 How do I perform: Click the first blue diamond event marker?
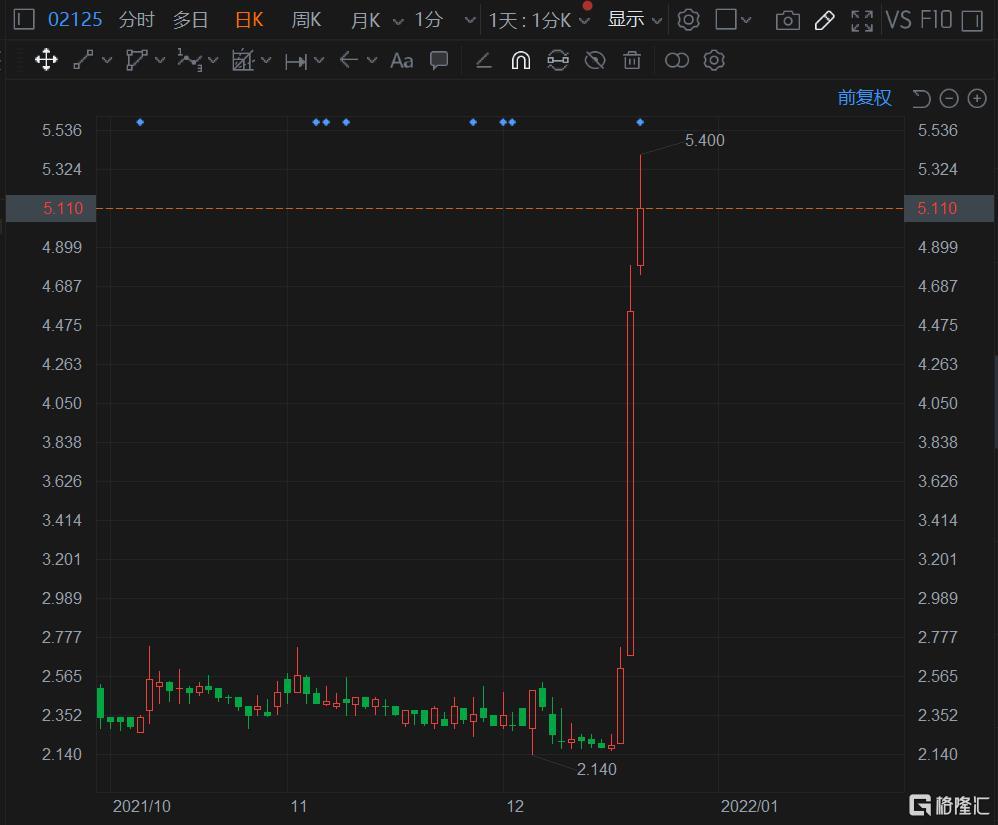click(140, 122)
